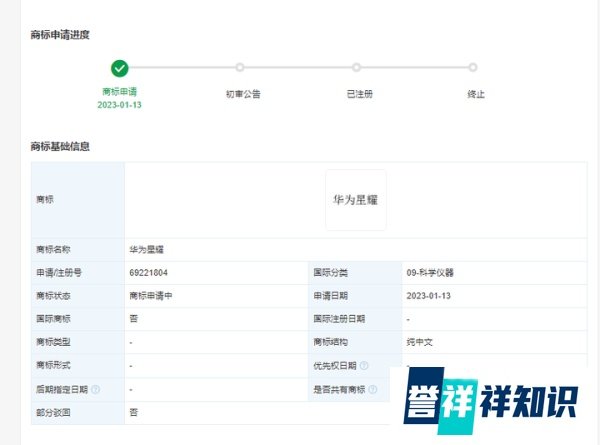600x445 pixels.
Task: Click the 申请日期 row label
Action: [331, 296]
